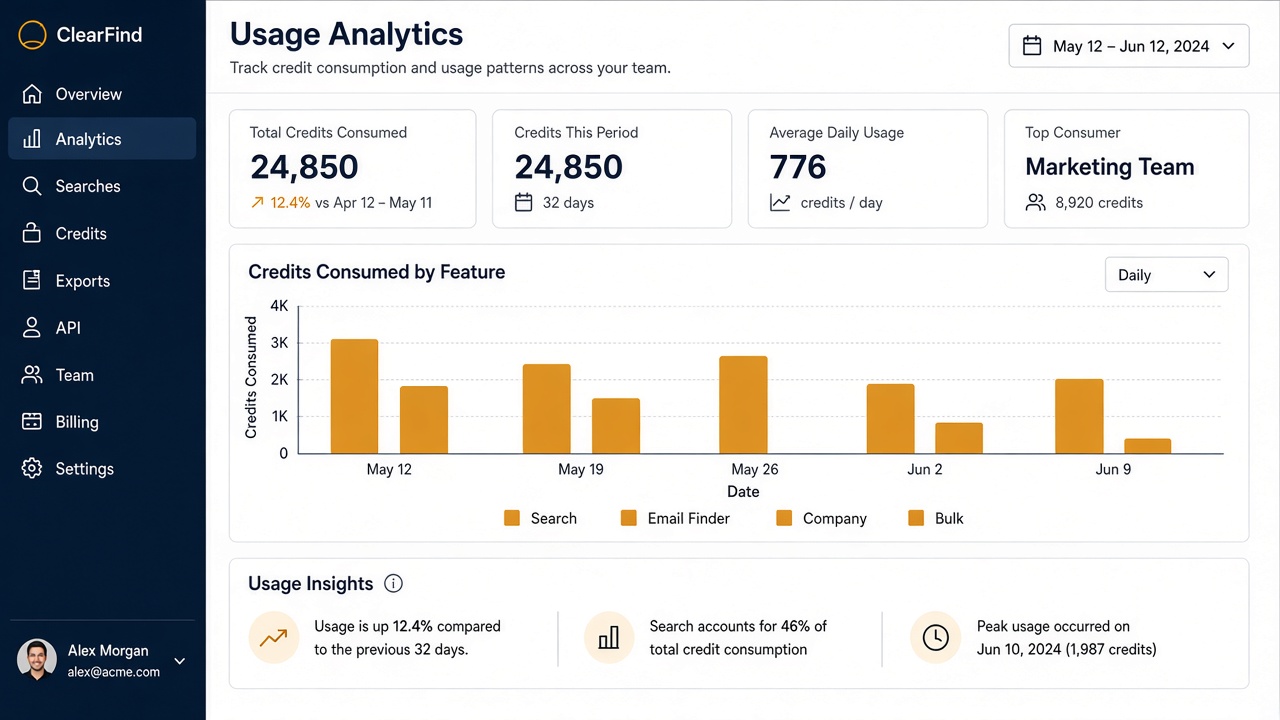Click the ClearFind brand name
1280x720 pixels.
tap(99, 35)
